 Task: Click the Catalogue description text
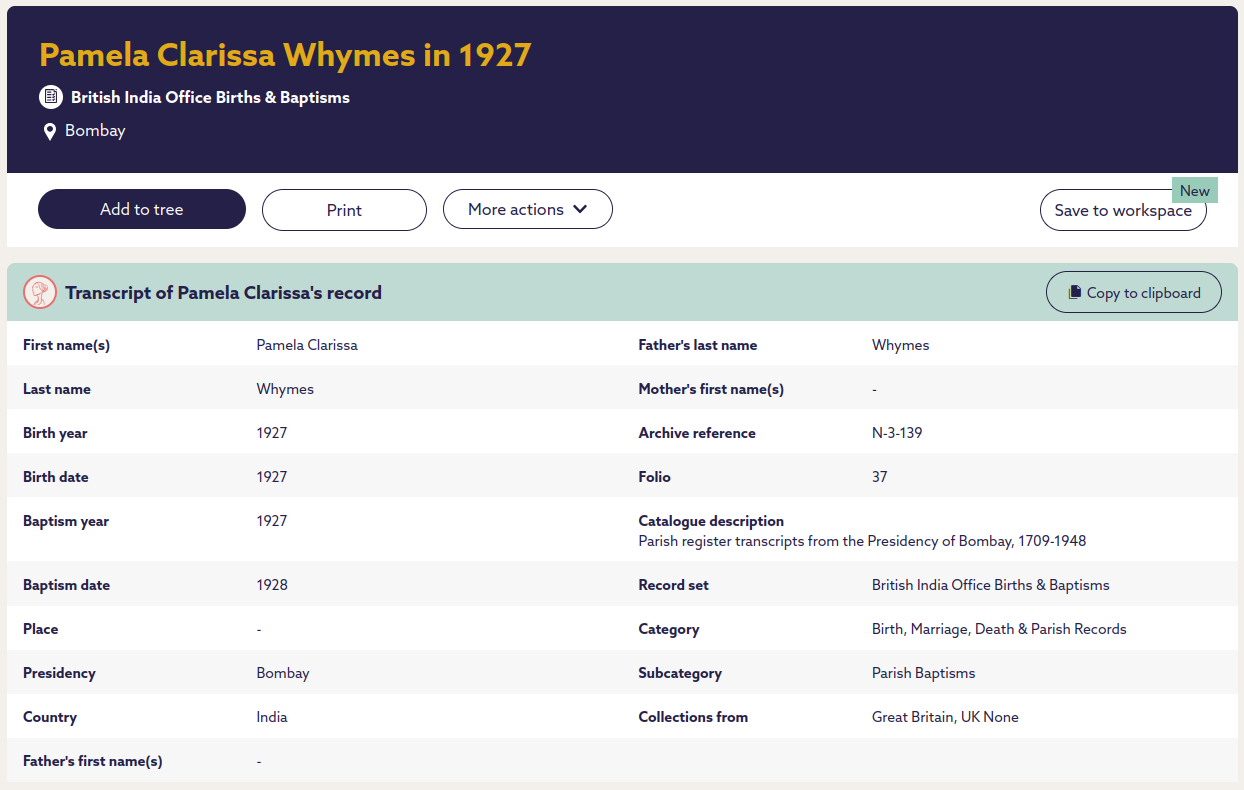pos(862,541)
